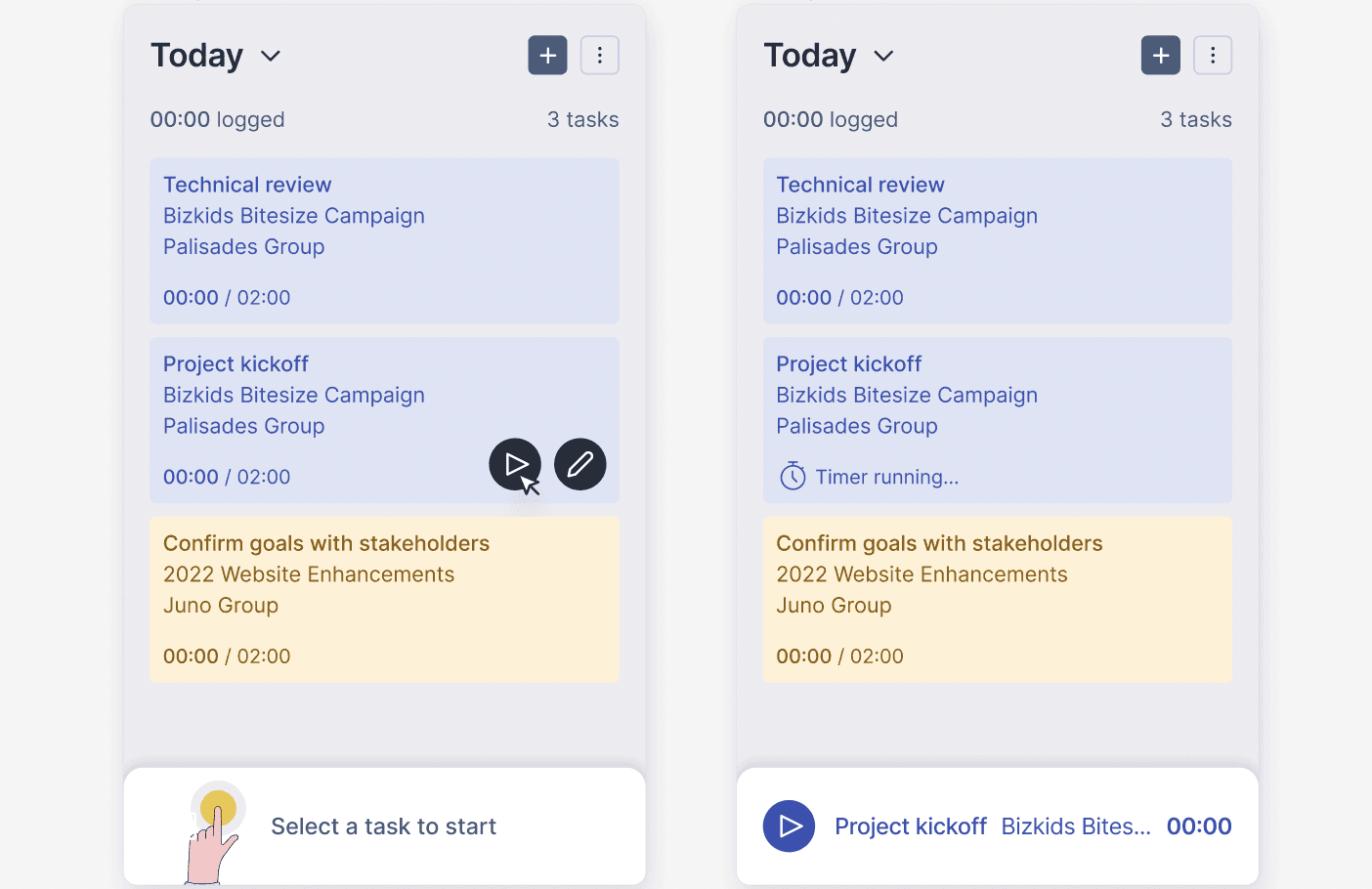Viewport: 1372px width, 889px height.
Task: Click the round play button in bottom timer bar
Action: pyautogui.click(x=789, y=826)
